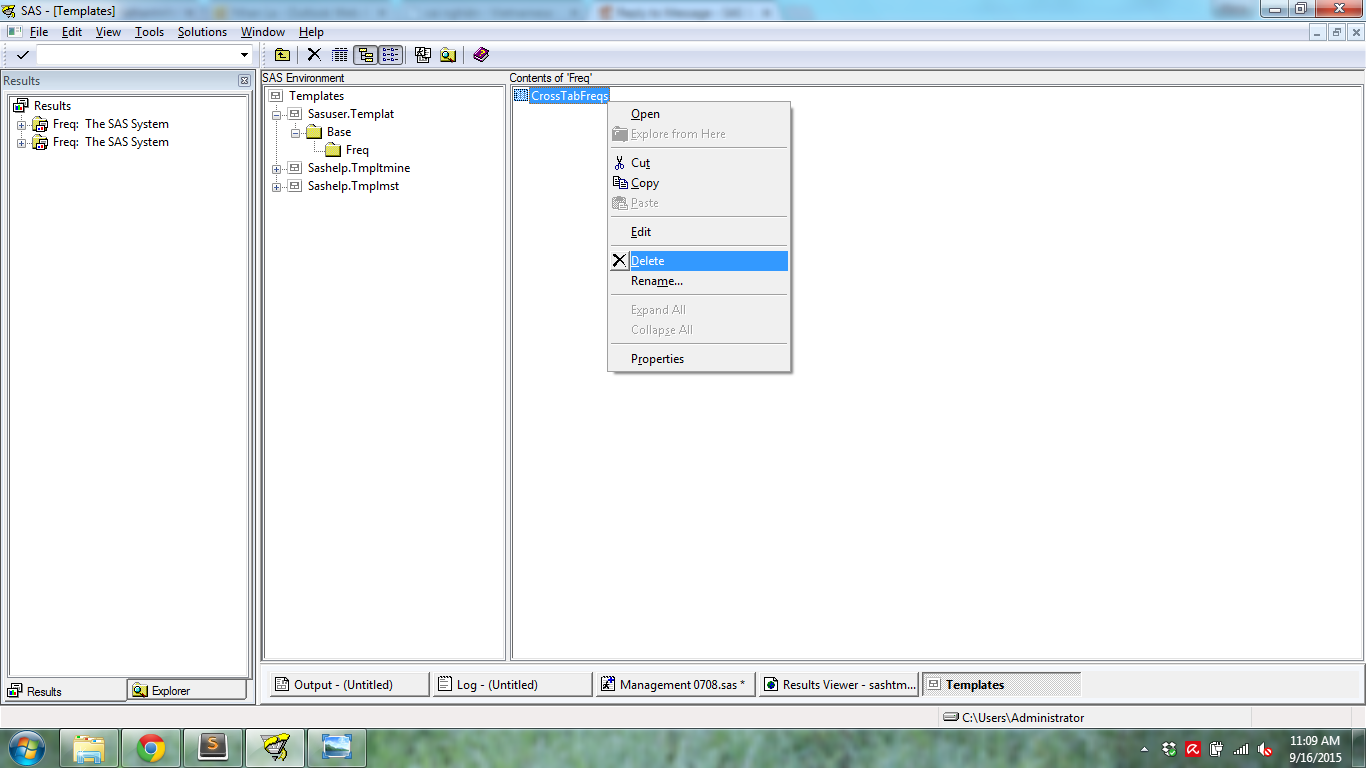Image resolution: width=1366 pixels, height=768 pixels.
Task: Toggle large icons view mode
Action: (390, 55)
